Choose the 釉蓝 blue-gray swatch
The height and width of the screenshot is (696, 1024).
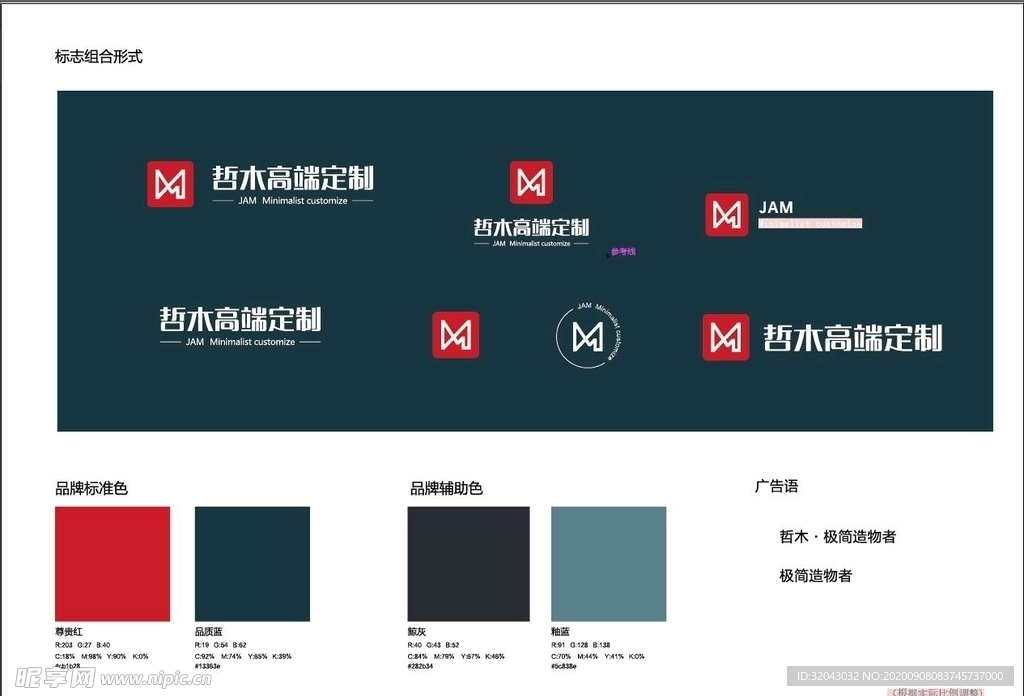[x=608, y=564]
